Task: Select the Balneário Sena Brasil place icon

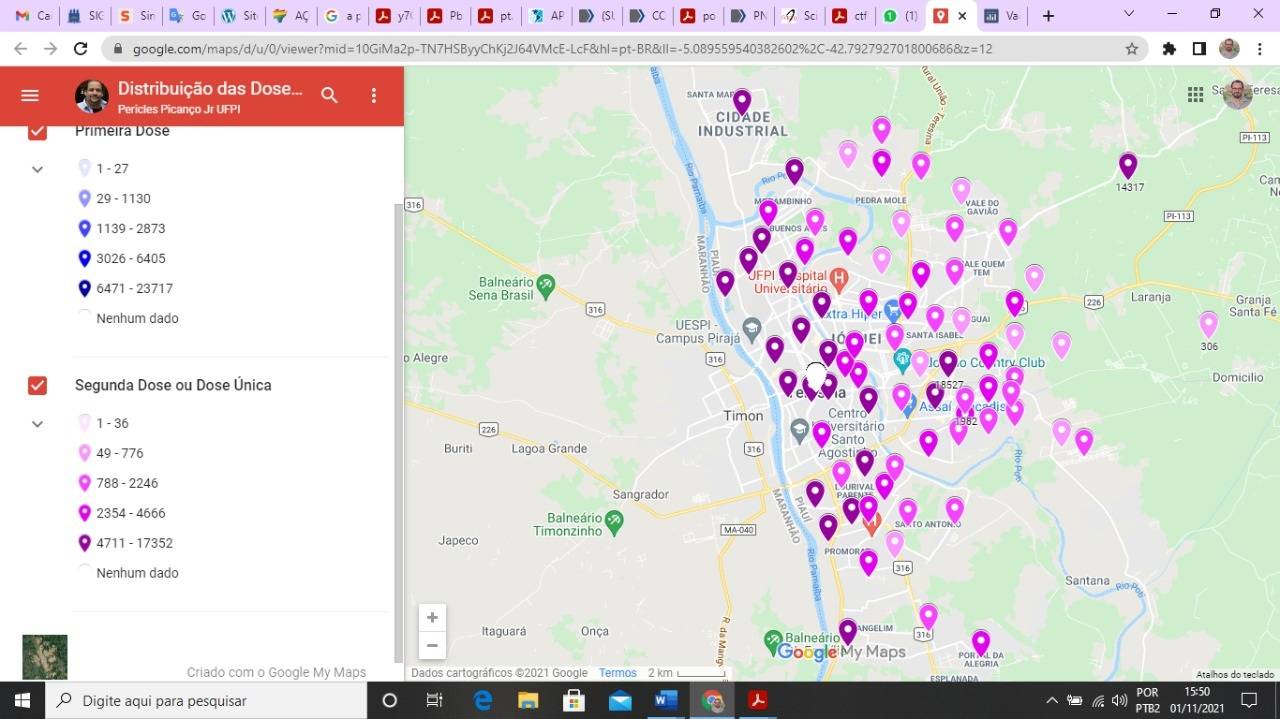Action: 546,286
